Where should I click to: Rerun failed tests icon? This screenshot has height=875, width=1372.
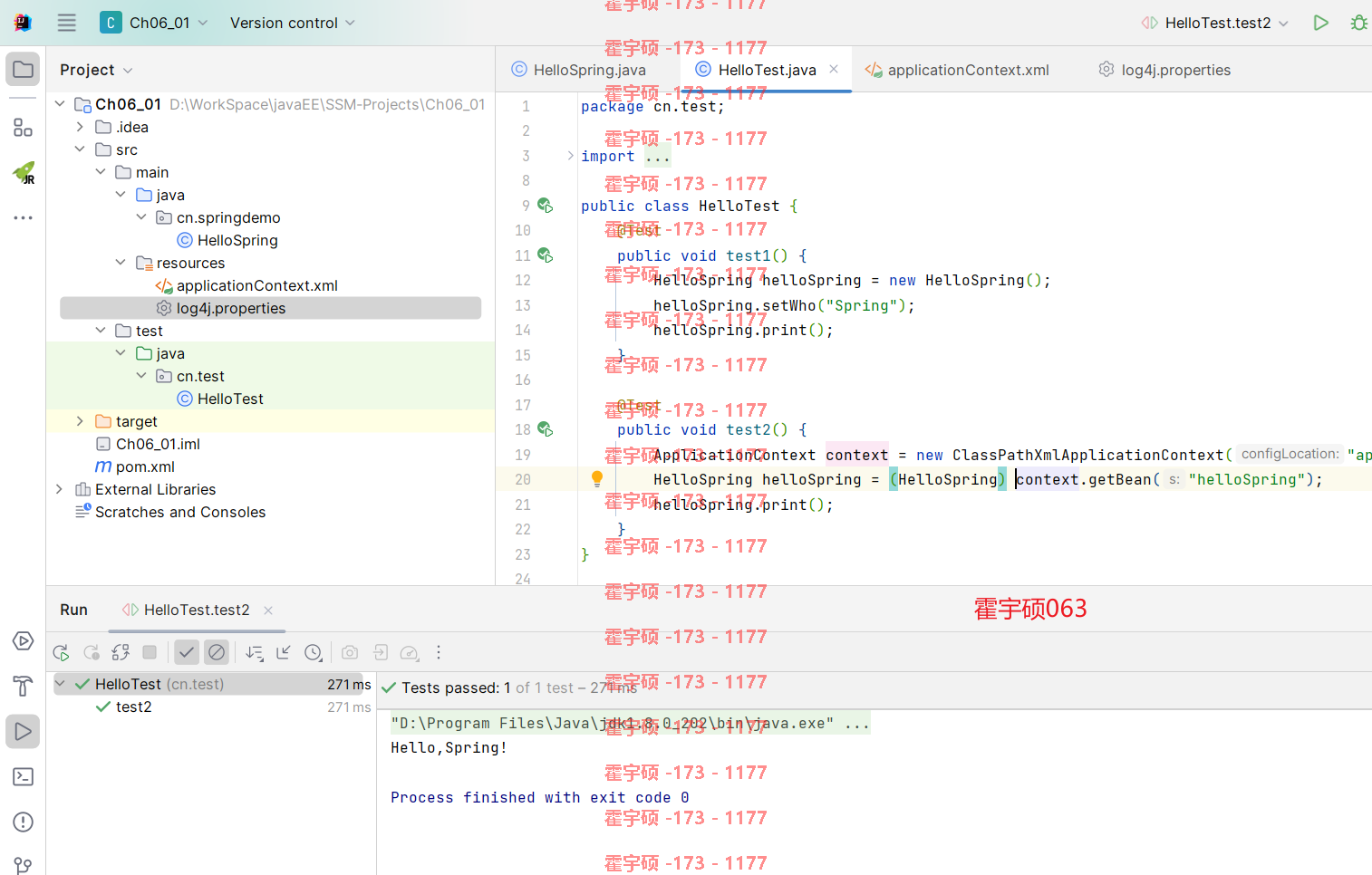pyautogui.click(x=92, y=652)
